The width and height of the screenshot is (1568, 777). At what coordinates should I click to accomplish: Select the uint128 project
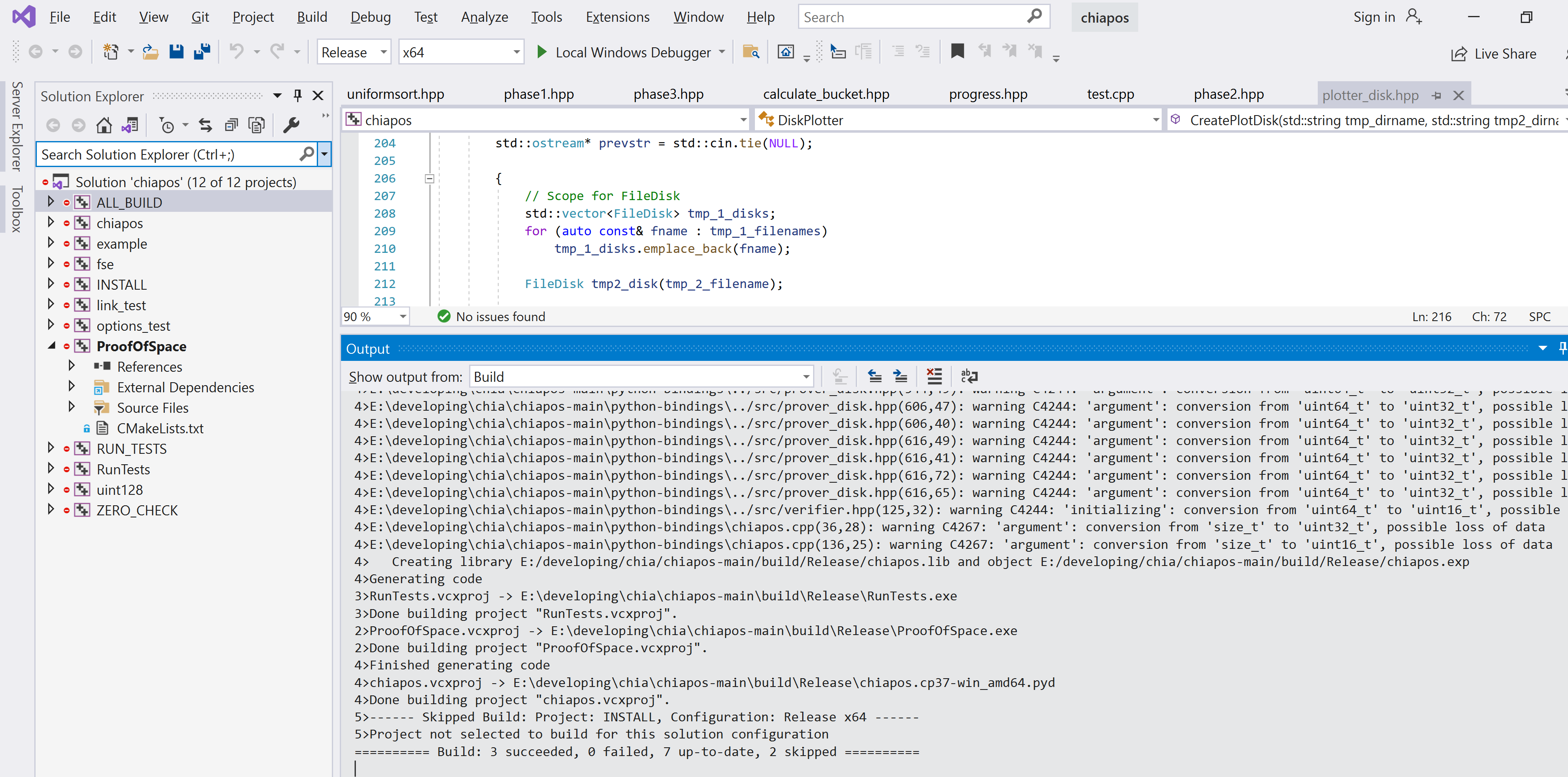pos(119,489)
